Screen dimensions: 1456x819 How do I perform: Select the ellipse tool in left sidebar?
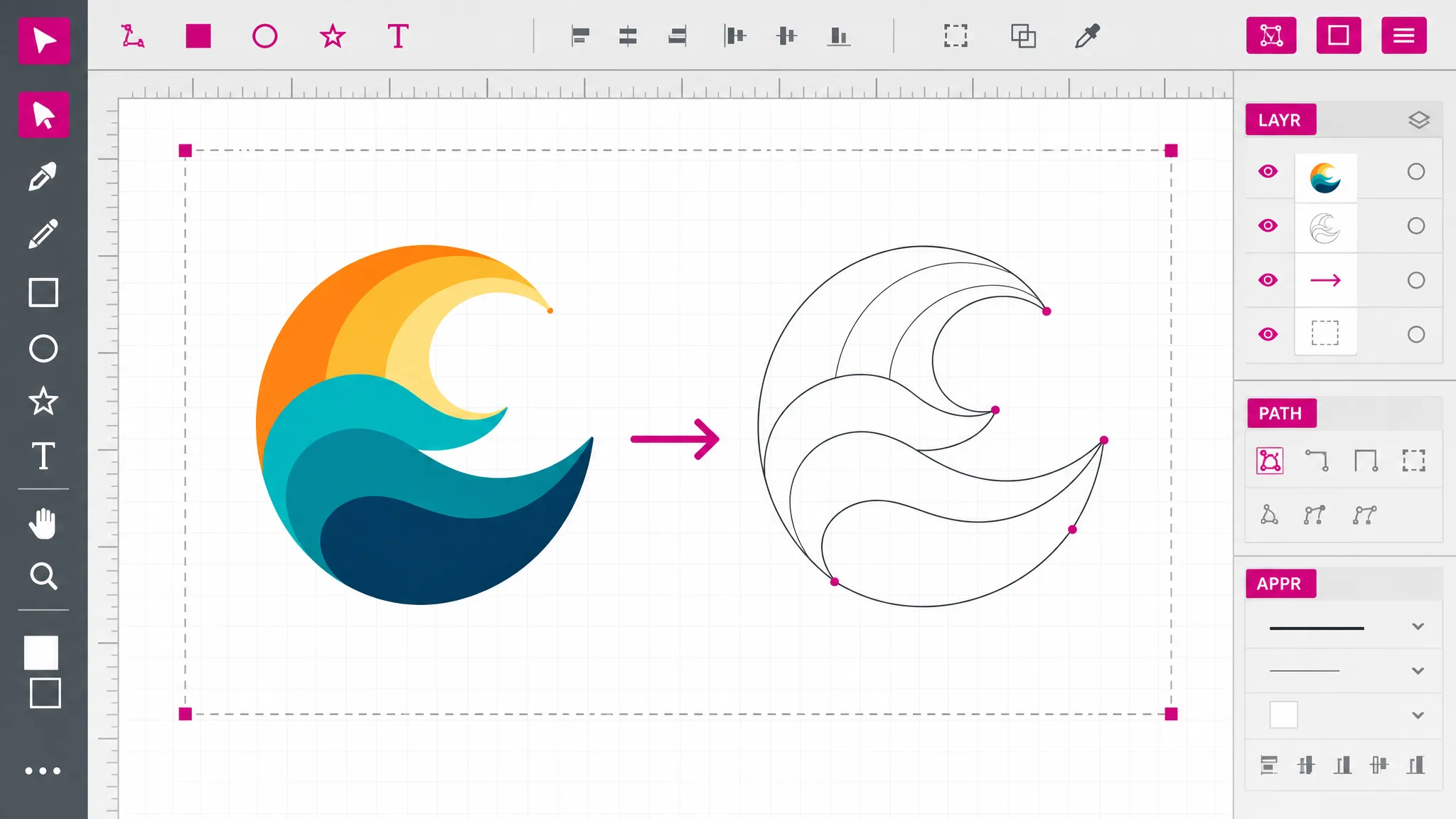pyautogui.click(x=43, y=348)
